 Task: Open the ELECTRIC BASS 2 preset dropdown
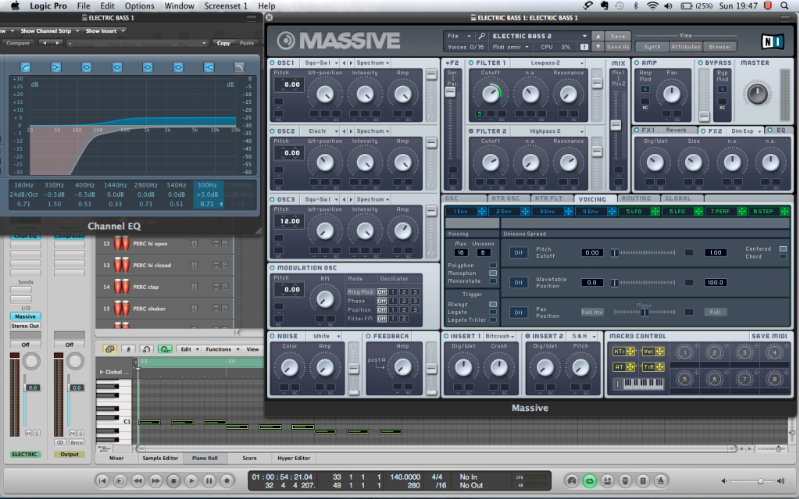tap(539, 36)
